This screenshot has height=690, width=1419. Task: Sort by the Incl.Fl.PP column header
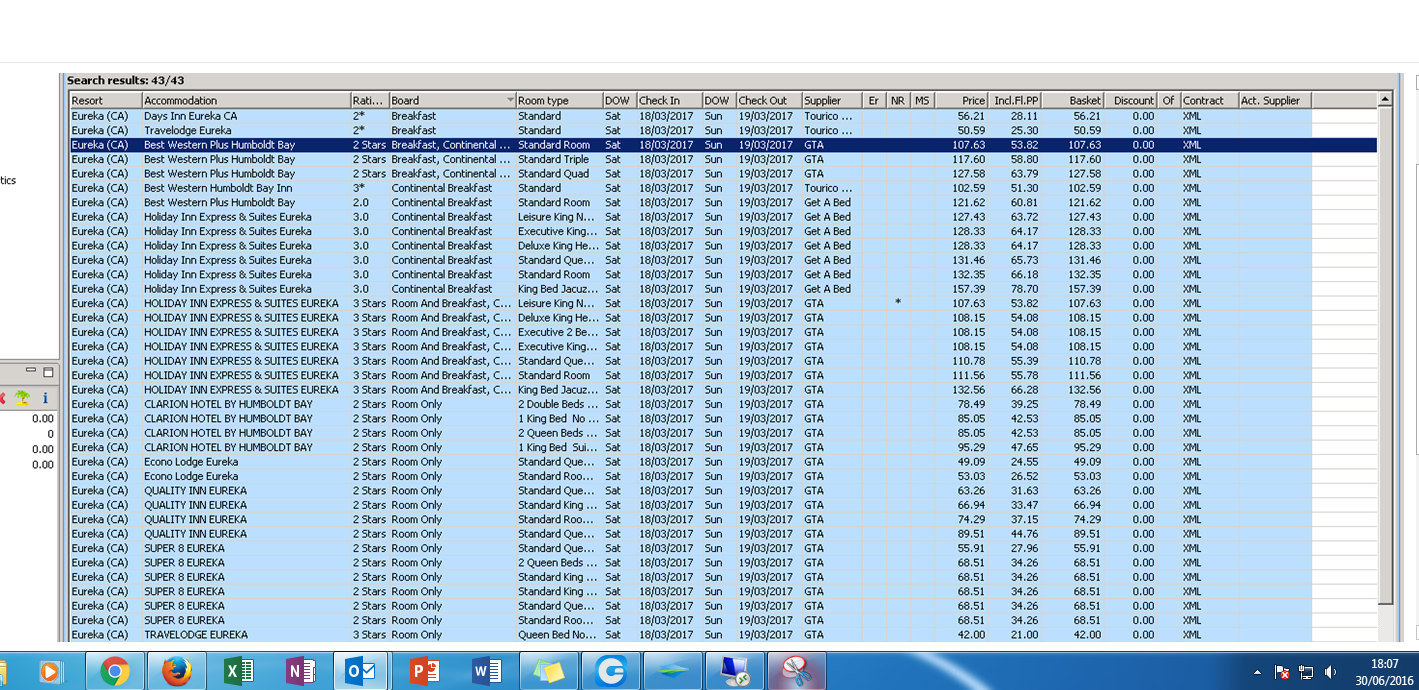1015,101
